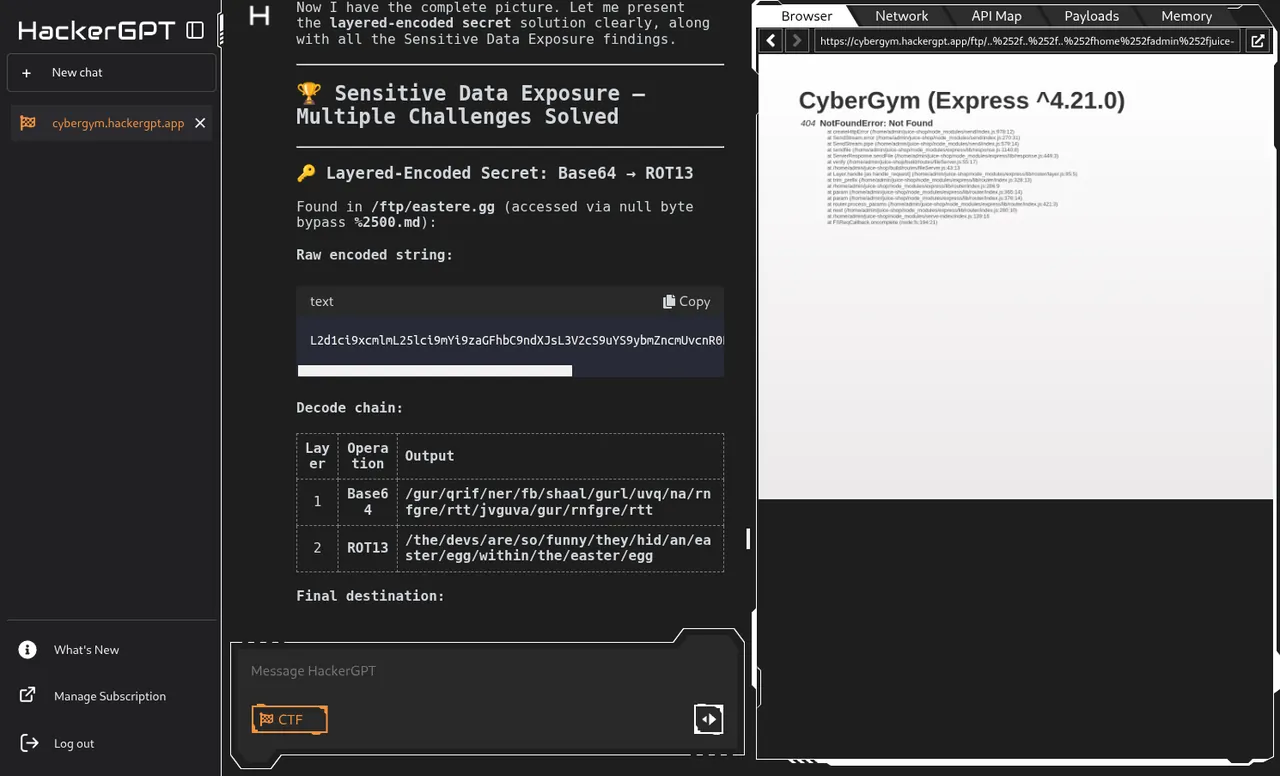Screen dimensions: 1280x776
Task: Click the Log out link
Action: (x=74, y=743)
